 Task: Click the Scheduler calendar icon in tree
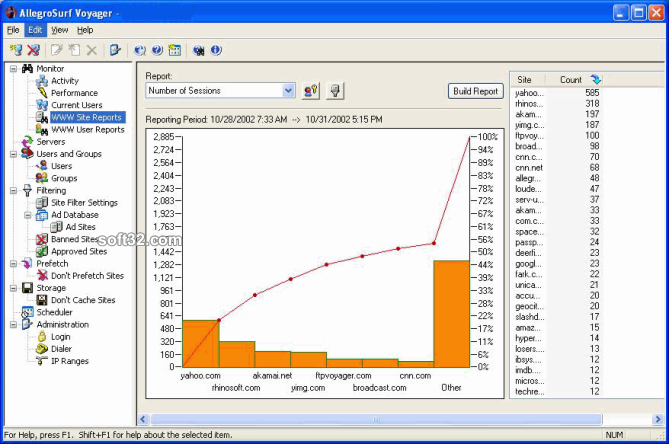(x=27, y=312)
